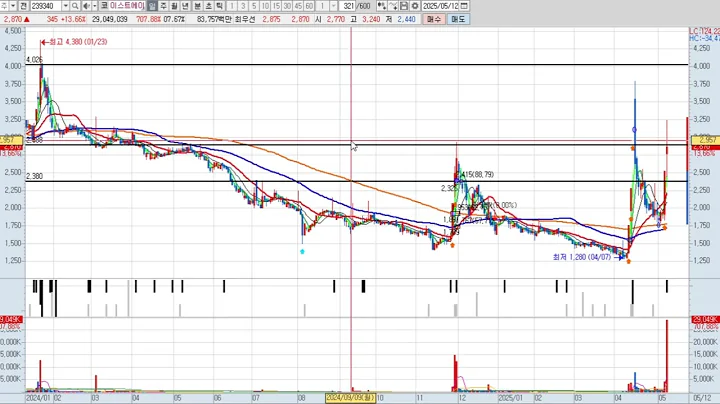The width and height of the screenshot is (720, 404).
Task: Open the leftmost market type dropdown
Action: point(13,6)
